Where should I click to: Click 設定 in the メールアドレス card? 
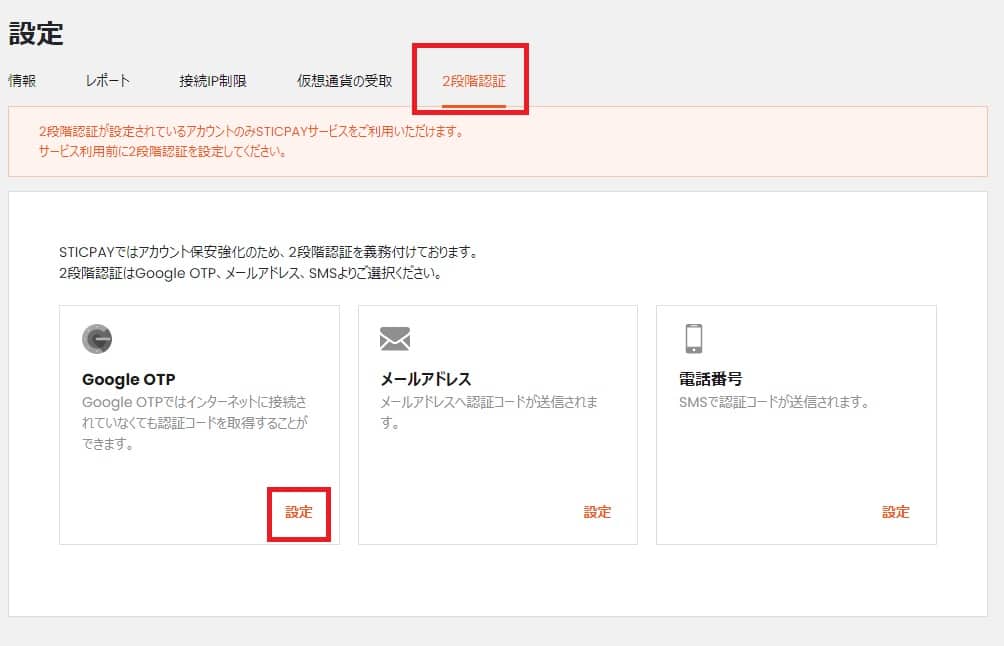point(597,512)
